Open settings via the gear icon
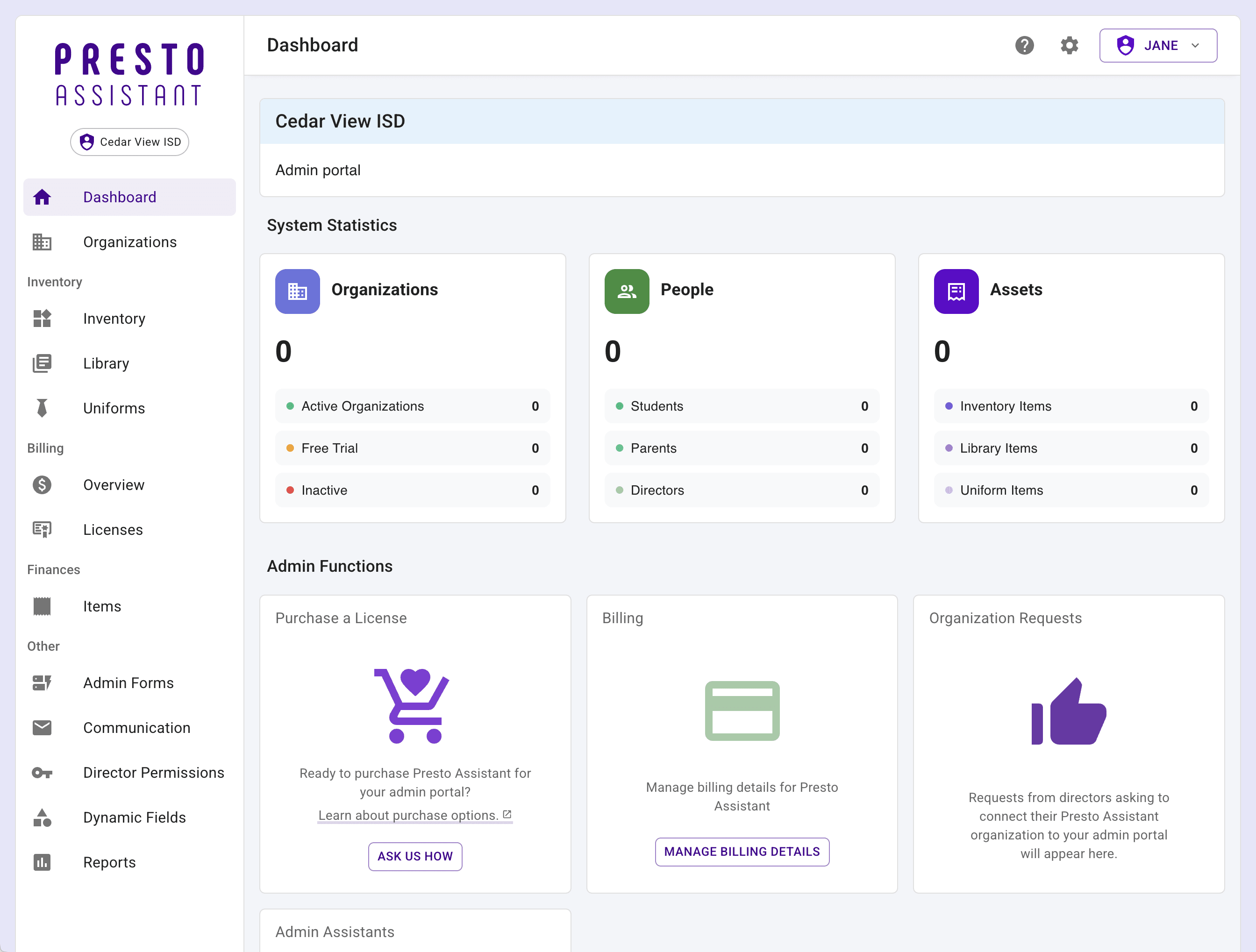The height and width of the screenshot is (952, 1256). click(1069, 45)
